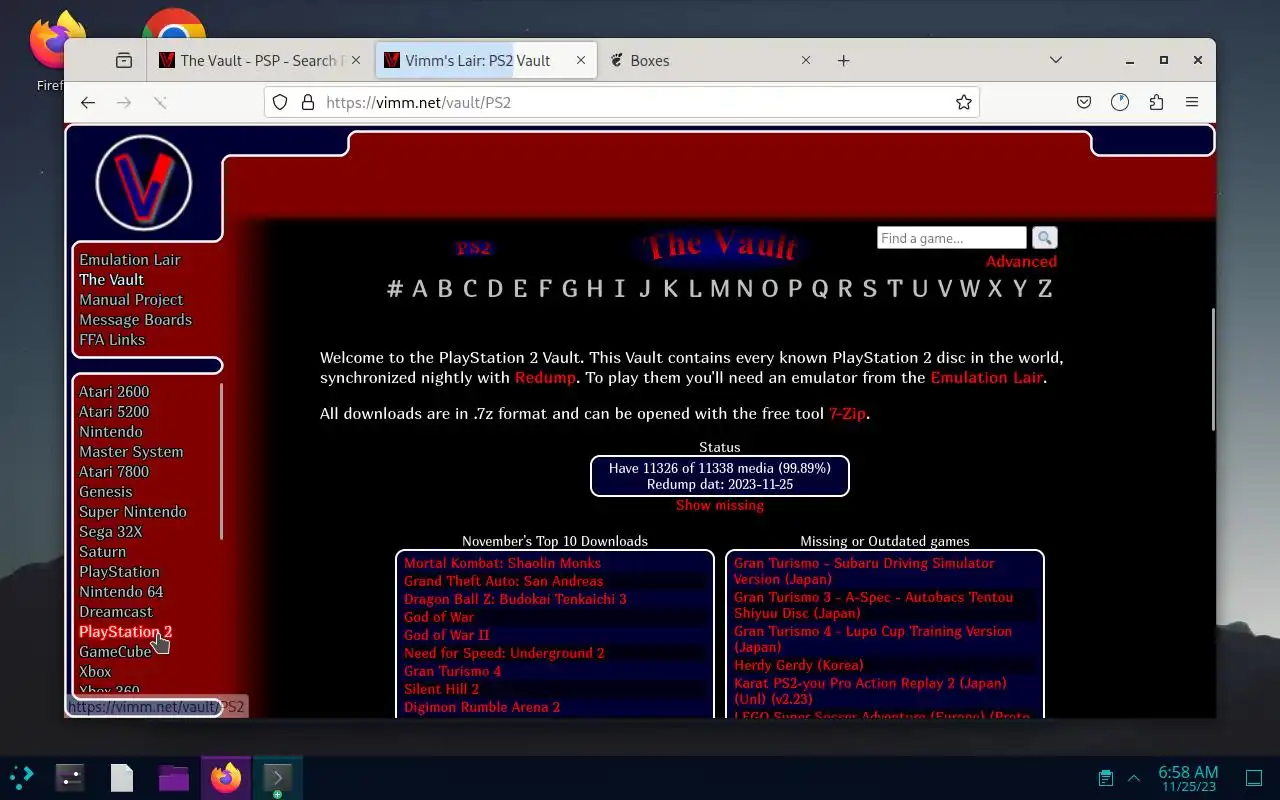Open Gran Turismo 4 download link

tap(453, 671)
